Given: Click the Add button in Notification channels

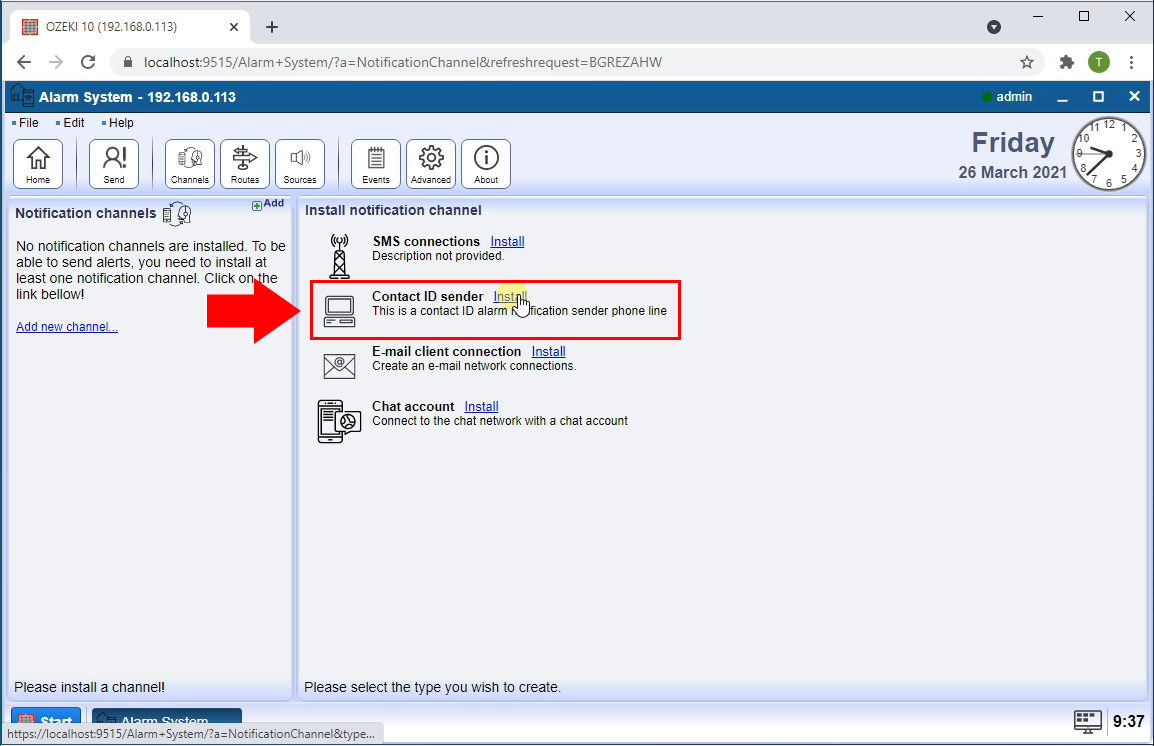Looking at the screenshot, I should 268,204.
